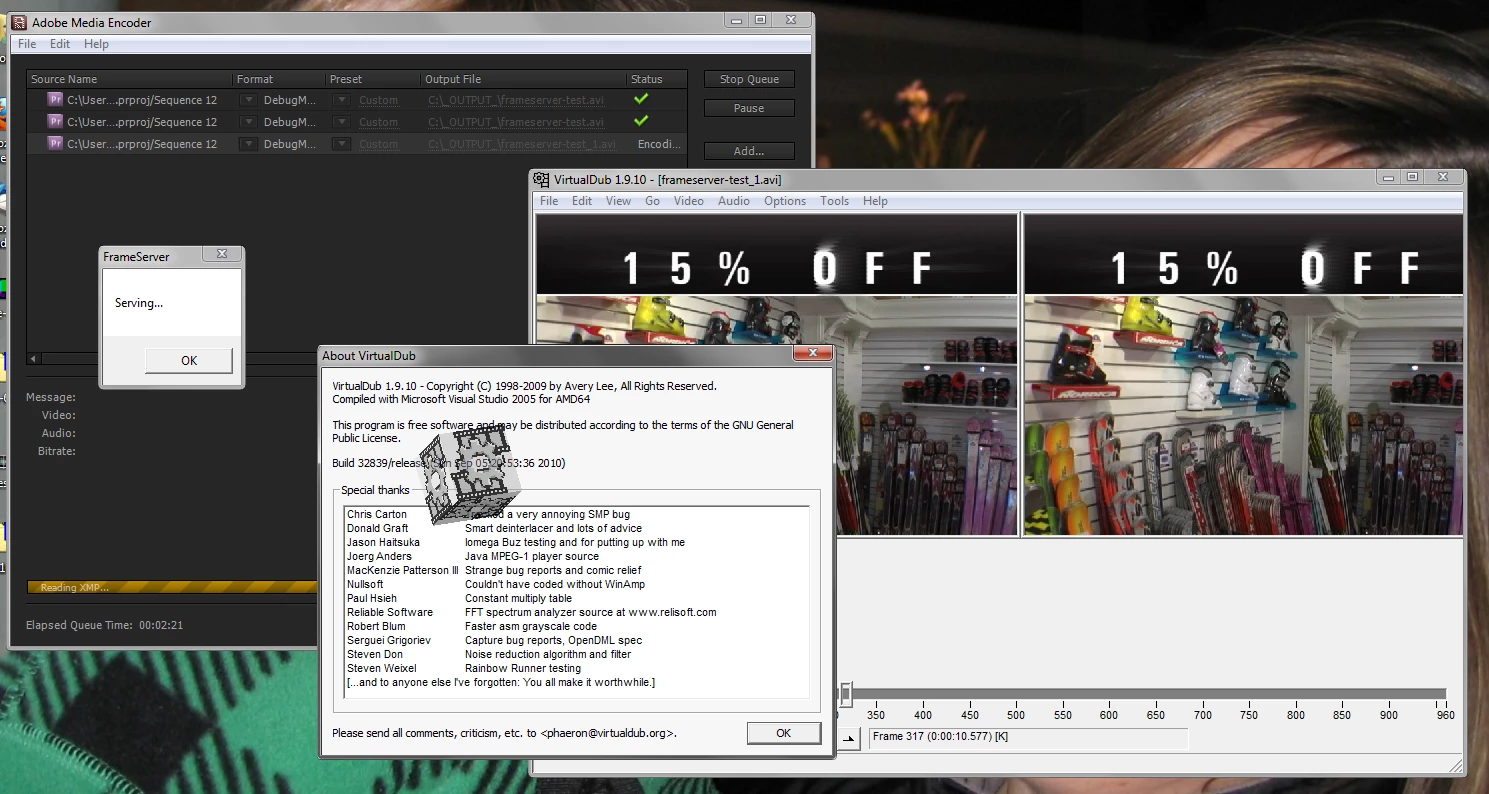Open Format dropdown for the second queue row

point(249,122)
